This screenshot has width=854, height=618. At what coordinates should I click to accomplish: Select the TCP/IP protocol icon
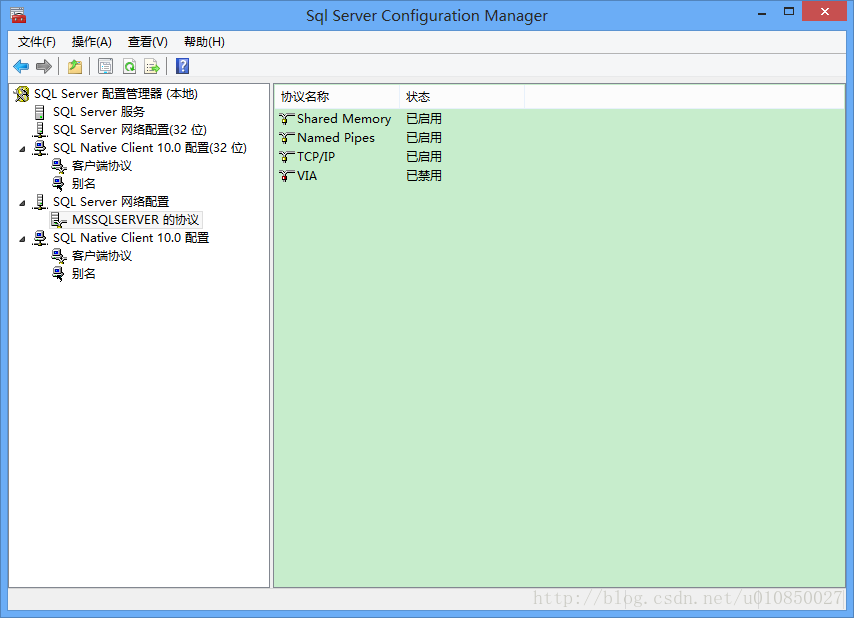point(287,157)
